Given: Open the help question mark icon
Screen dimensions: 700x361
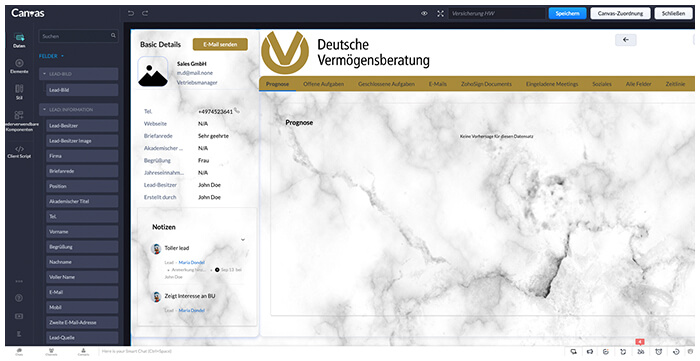Looking at the screenshot, I should pyautogui.click(x=19, y=298).
